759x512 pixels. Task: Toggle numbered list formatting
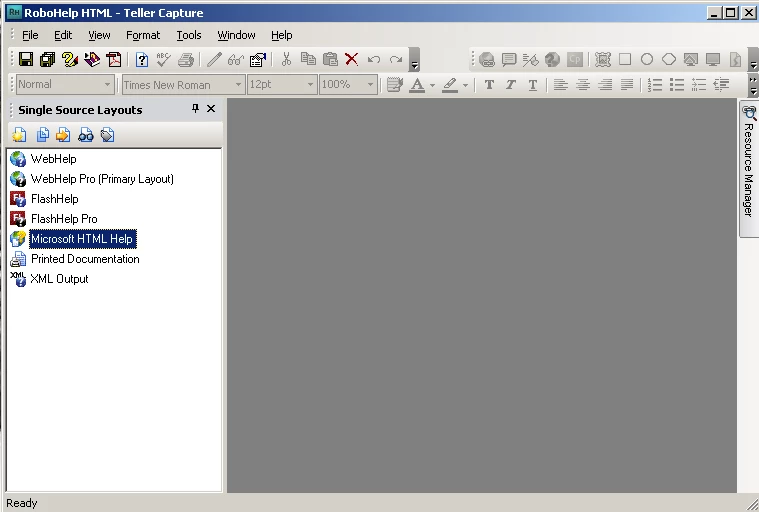[x=655, y=85]
